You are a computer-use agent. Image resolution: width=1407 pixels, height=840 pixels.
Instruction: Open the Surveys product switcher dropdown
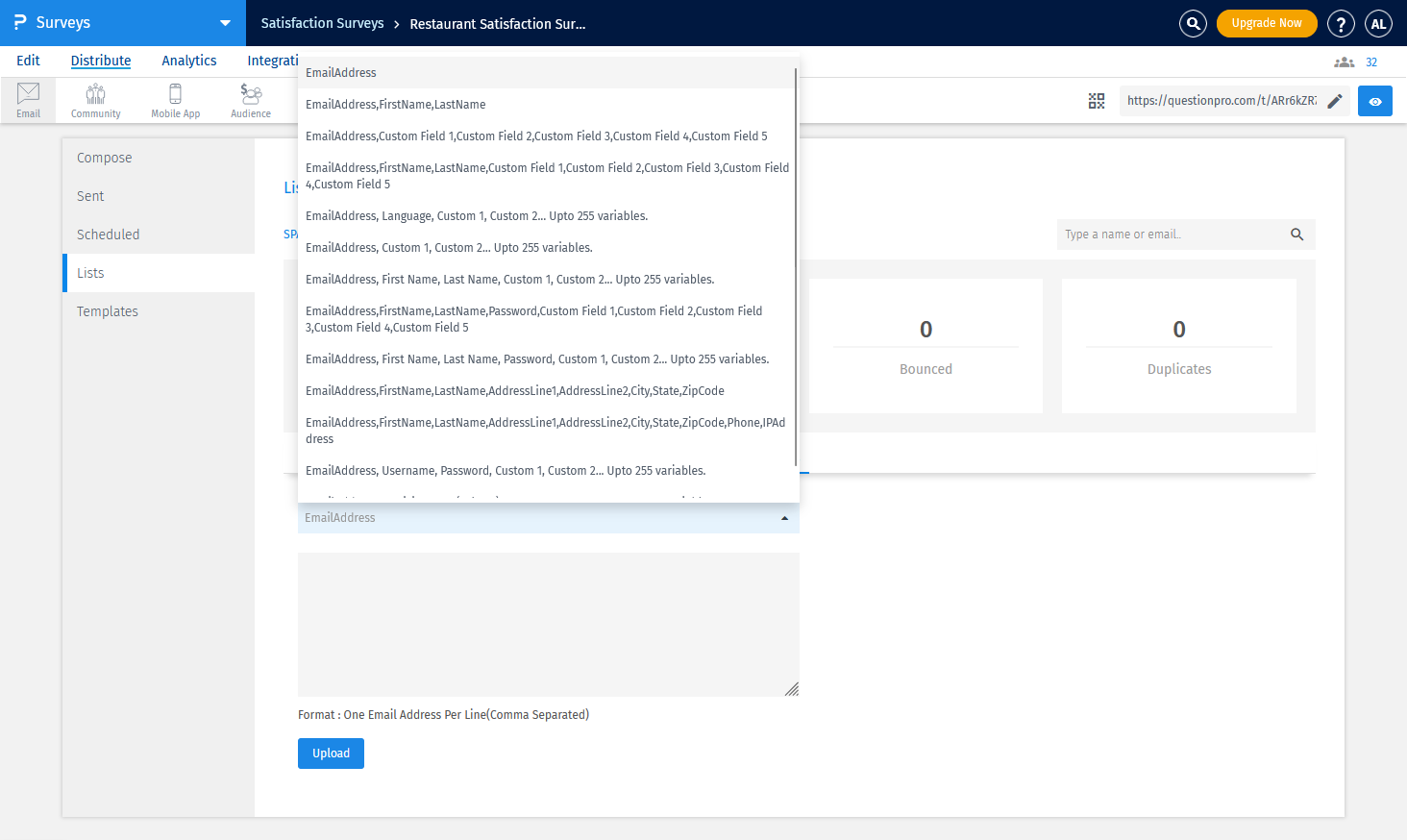tap(225, 23)
